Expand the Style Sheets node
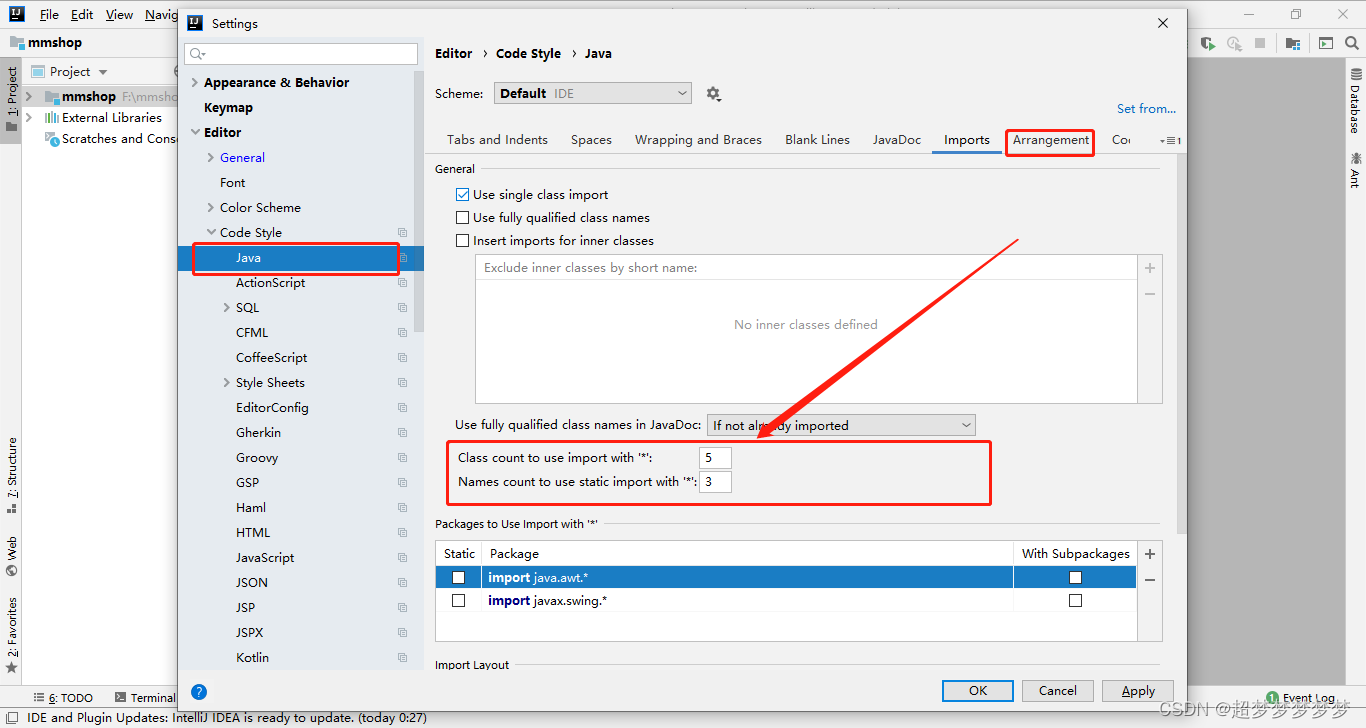Viewport: 1366px width, 728px height. coord(227,383)
